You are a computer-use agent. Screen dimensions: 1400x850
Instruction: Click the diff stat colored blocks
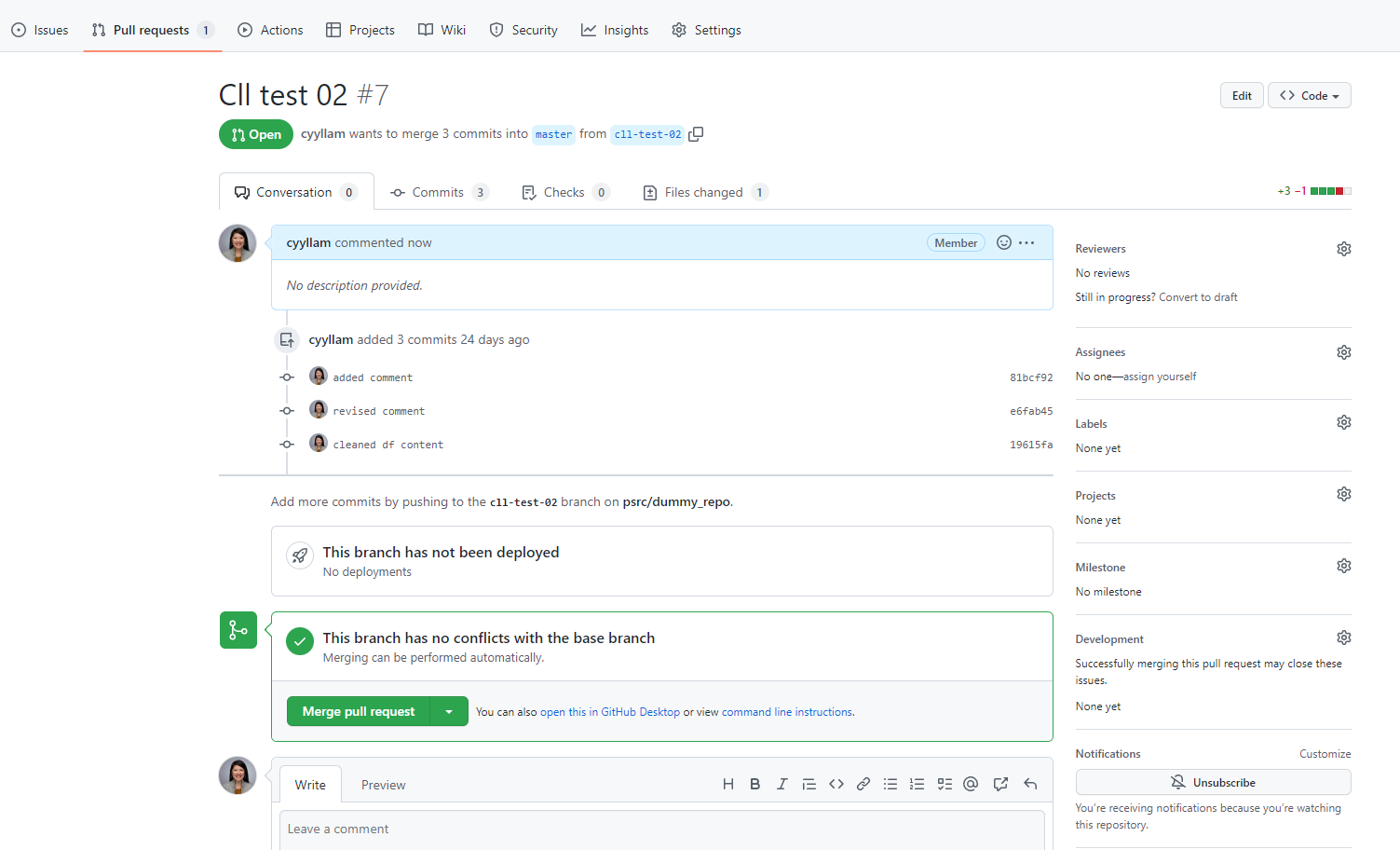(x=1331, y=191)
